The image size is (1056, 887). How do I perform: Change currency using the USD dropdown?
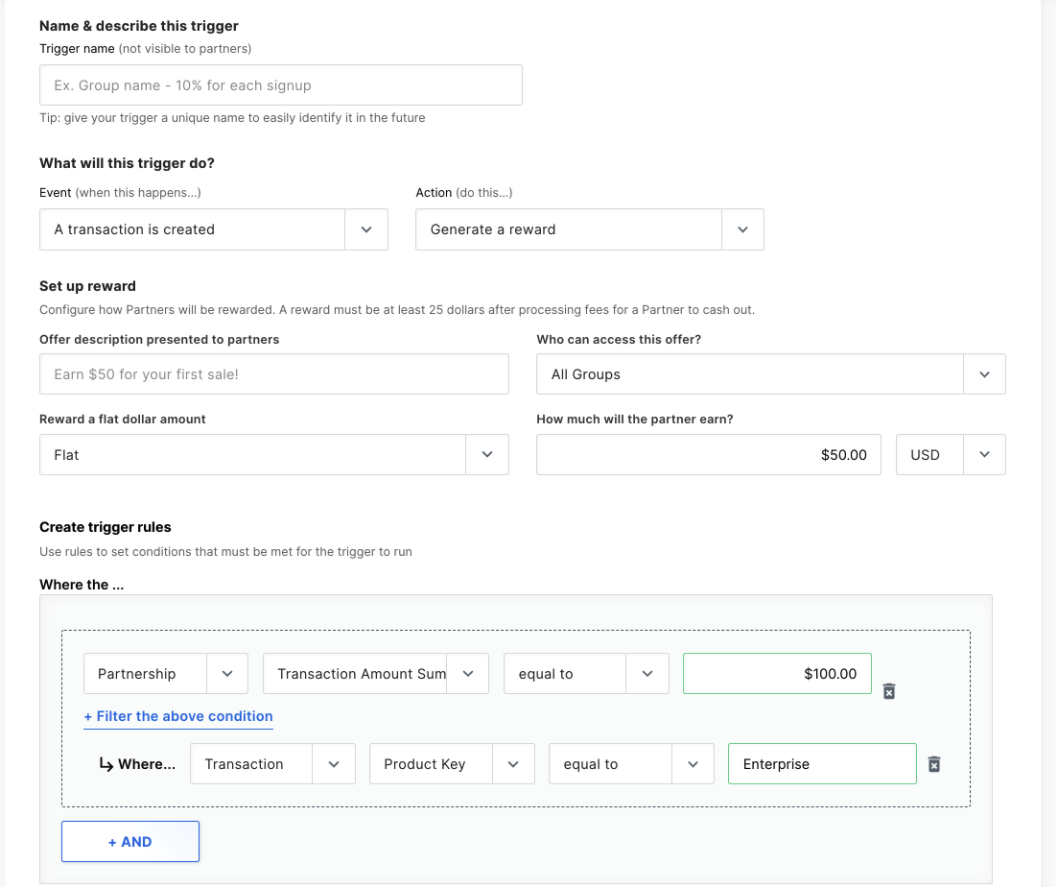[984, 454]
